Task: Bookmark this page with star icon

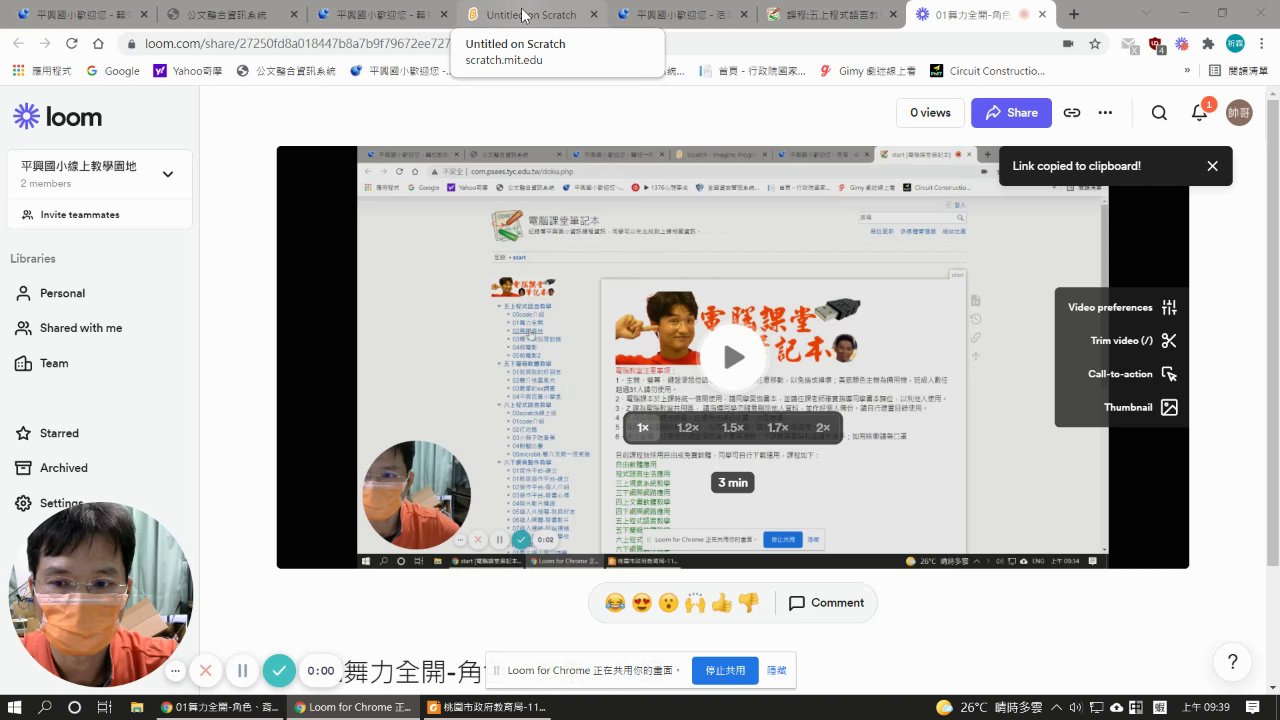Action: coord(1095,44)
